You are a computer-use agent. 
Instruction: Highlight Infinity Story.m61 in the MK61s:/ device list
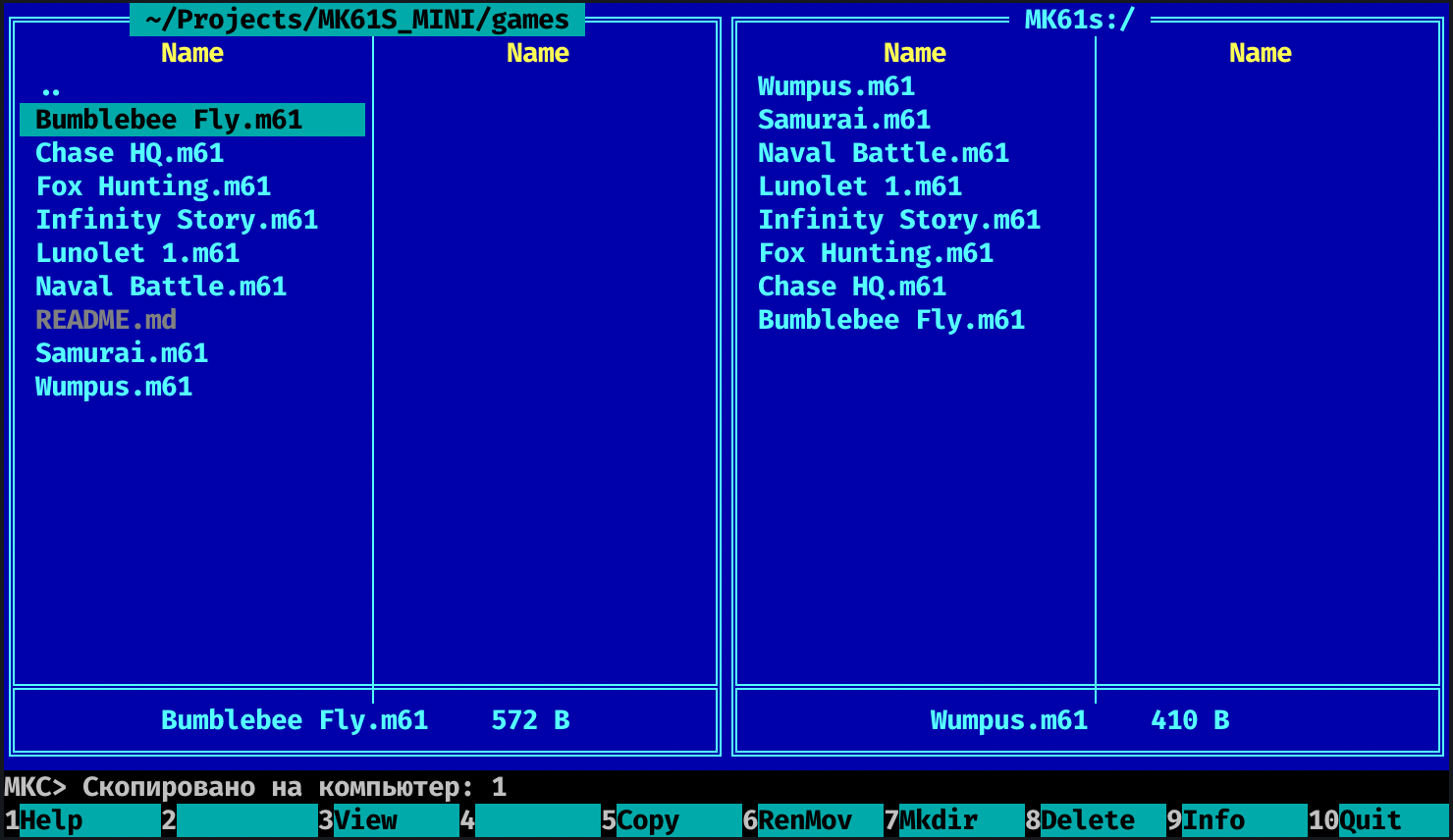tap(915, 220)
